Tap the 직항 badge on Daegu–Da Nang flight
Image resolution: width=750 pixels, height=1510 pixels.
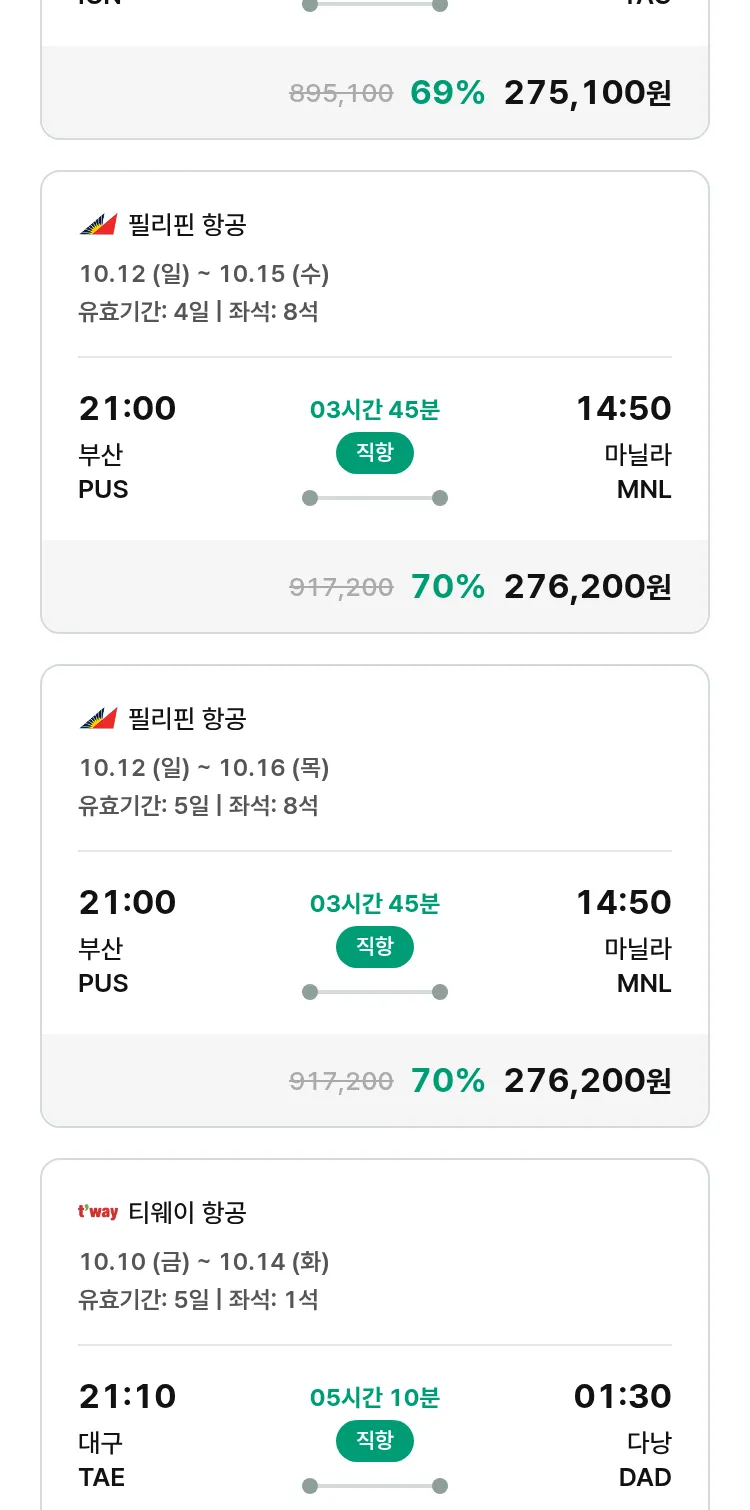[375, 1441]
